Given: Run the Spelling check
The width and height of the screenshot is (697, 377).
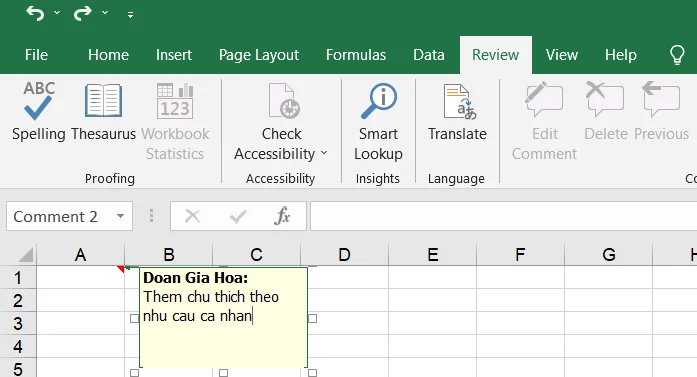Looking at the screenshot, I should 38,111.
